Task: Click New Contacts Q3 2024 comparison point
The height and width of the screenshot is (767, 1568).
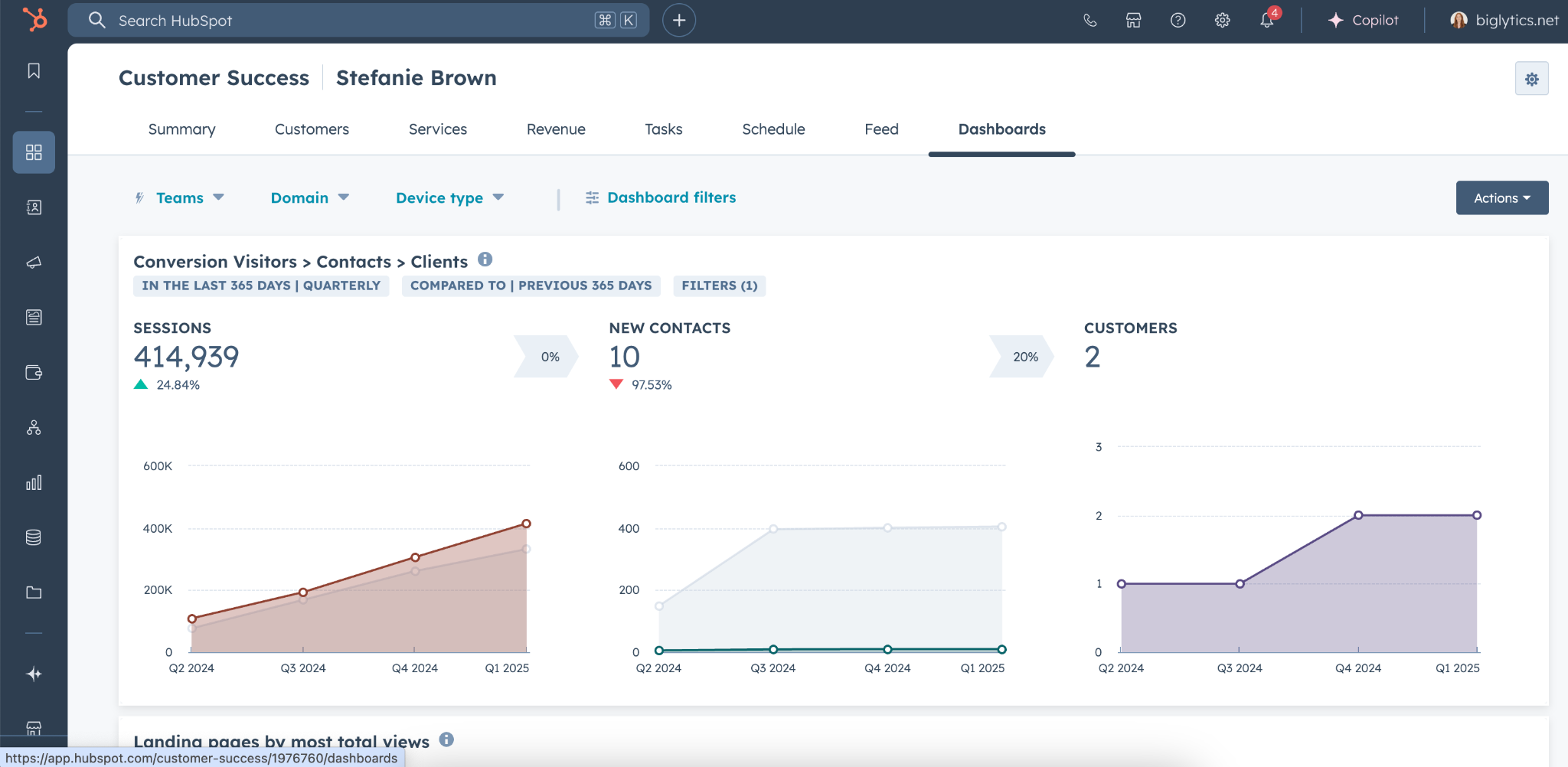Action: pos(773,529)
